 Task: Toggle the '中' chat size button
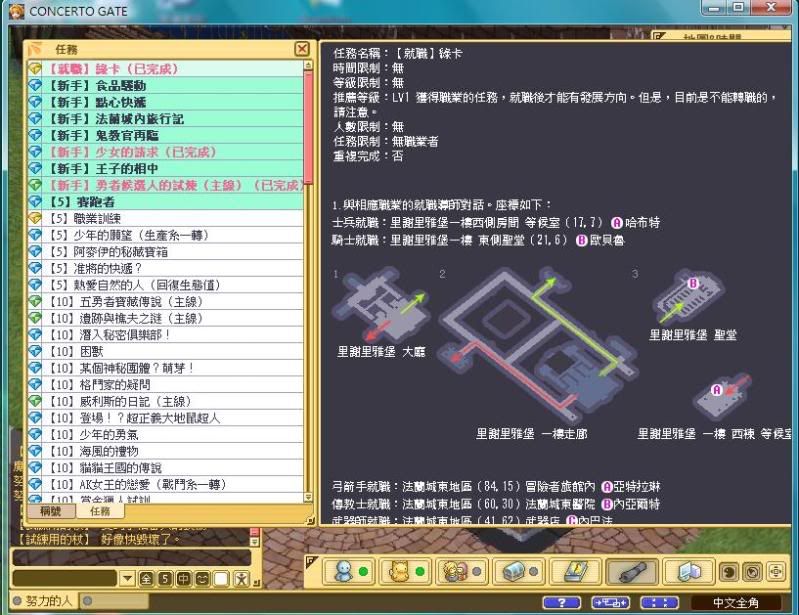click(x=182, y=579)
